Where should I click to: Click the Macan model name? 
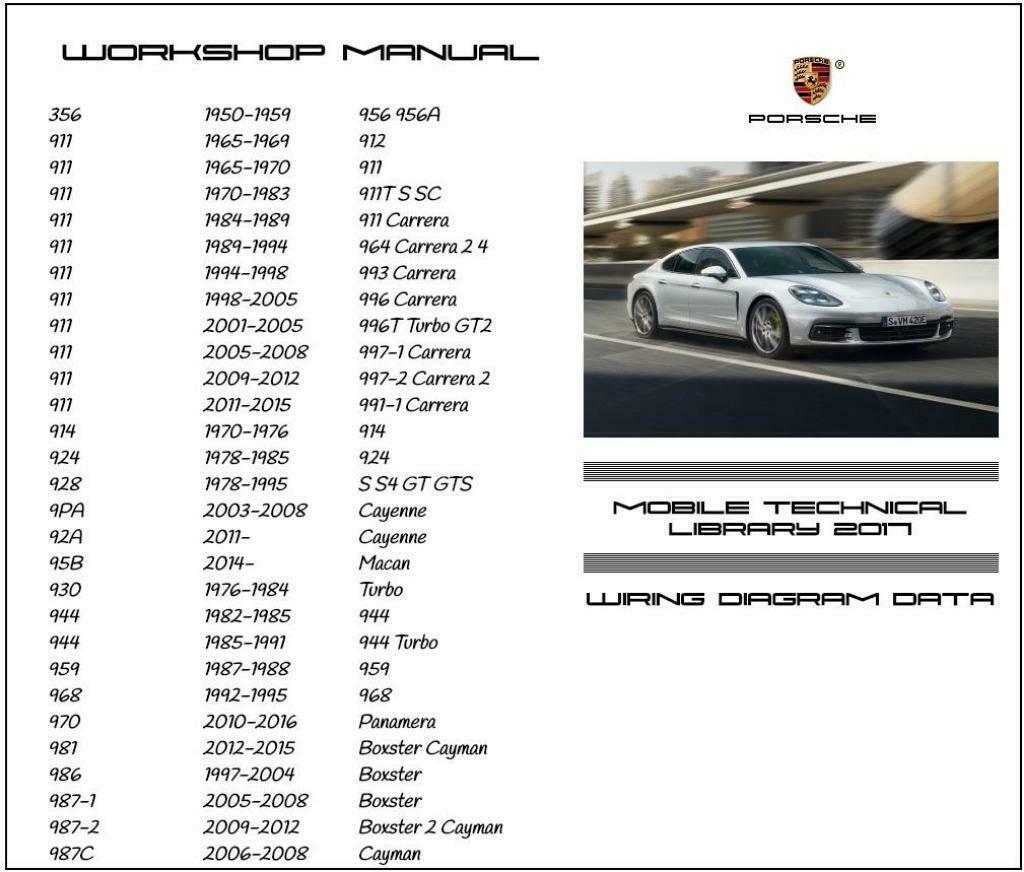click(x=384, y=563)
